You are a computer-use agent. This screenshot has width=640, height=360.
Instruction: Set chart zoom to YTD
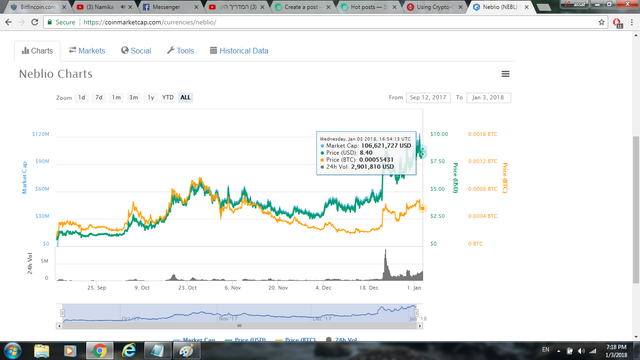[168, 98]
